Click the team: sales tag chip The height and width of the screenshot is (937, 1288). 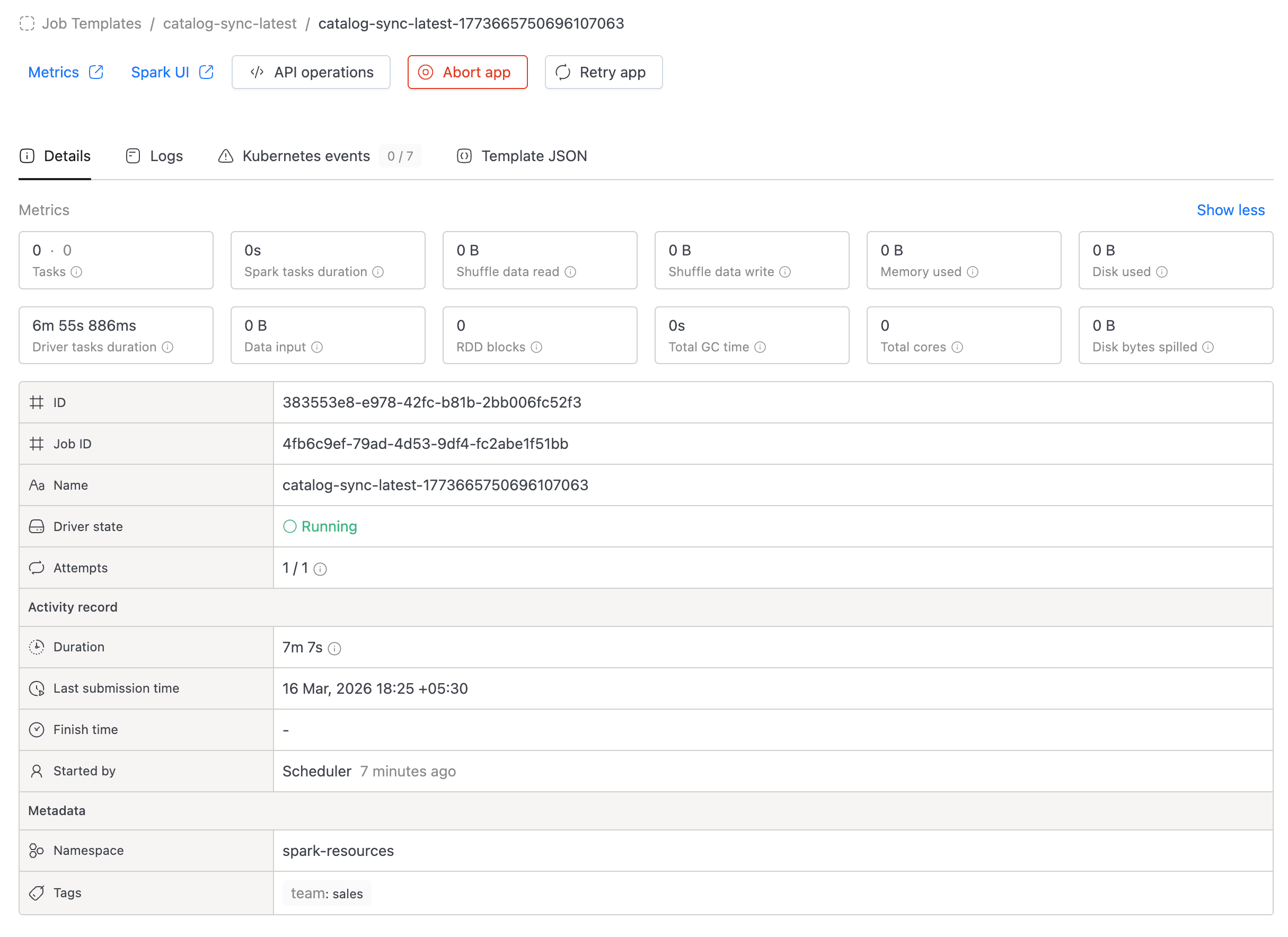pos(327,893)
